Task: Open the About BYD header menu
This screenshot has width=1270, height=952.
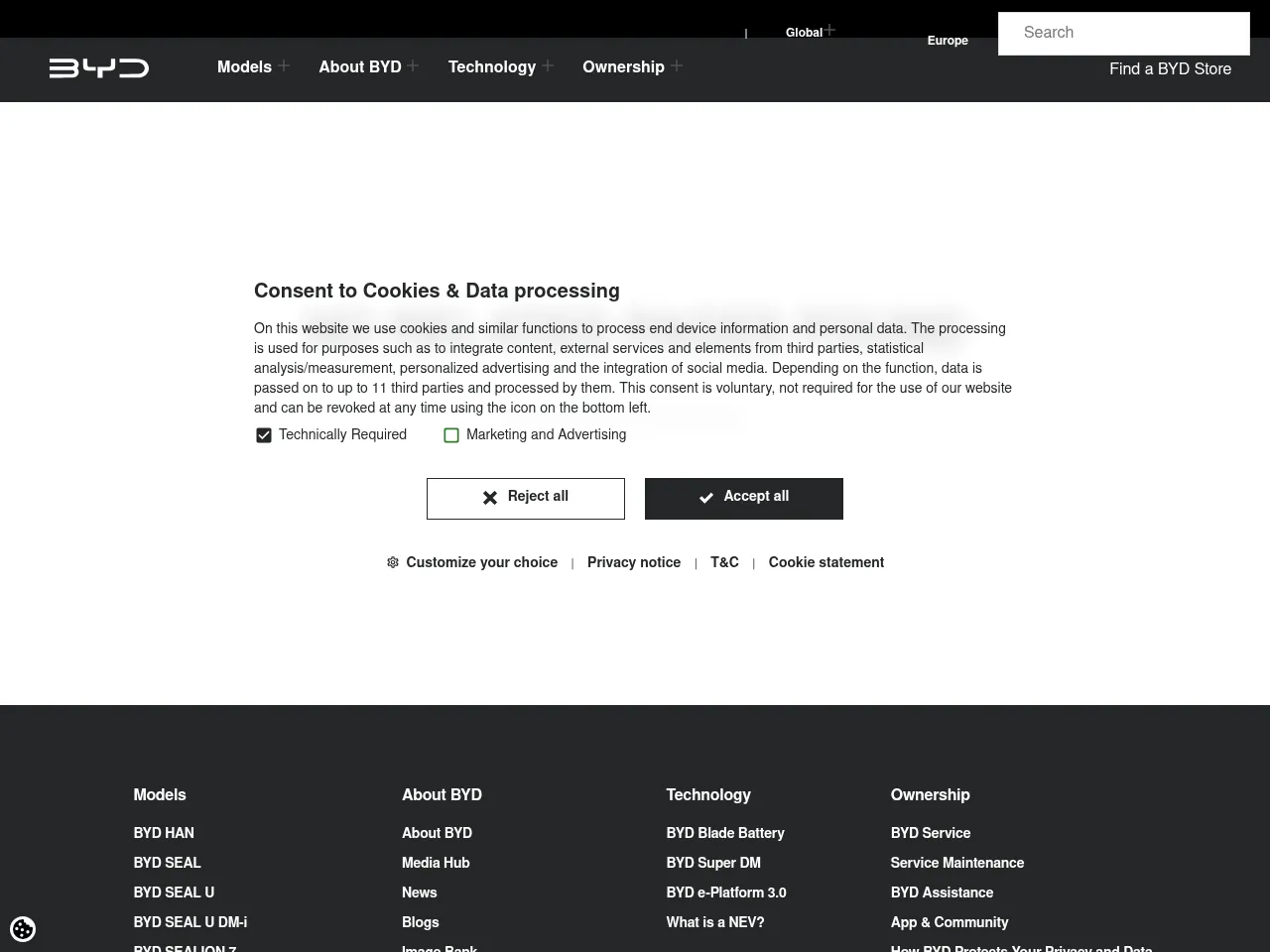Action: [359, 66]
